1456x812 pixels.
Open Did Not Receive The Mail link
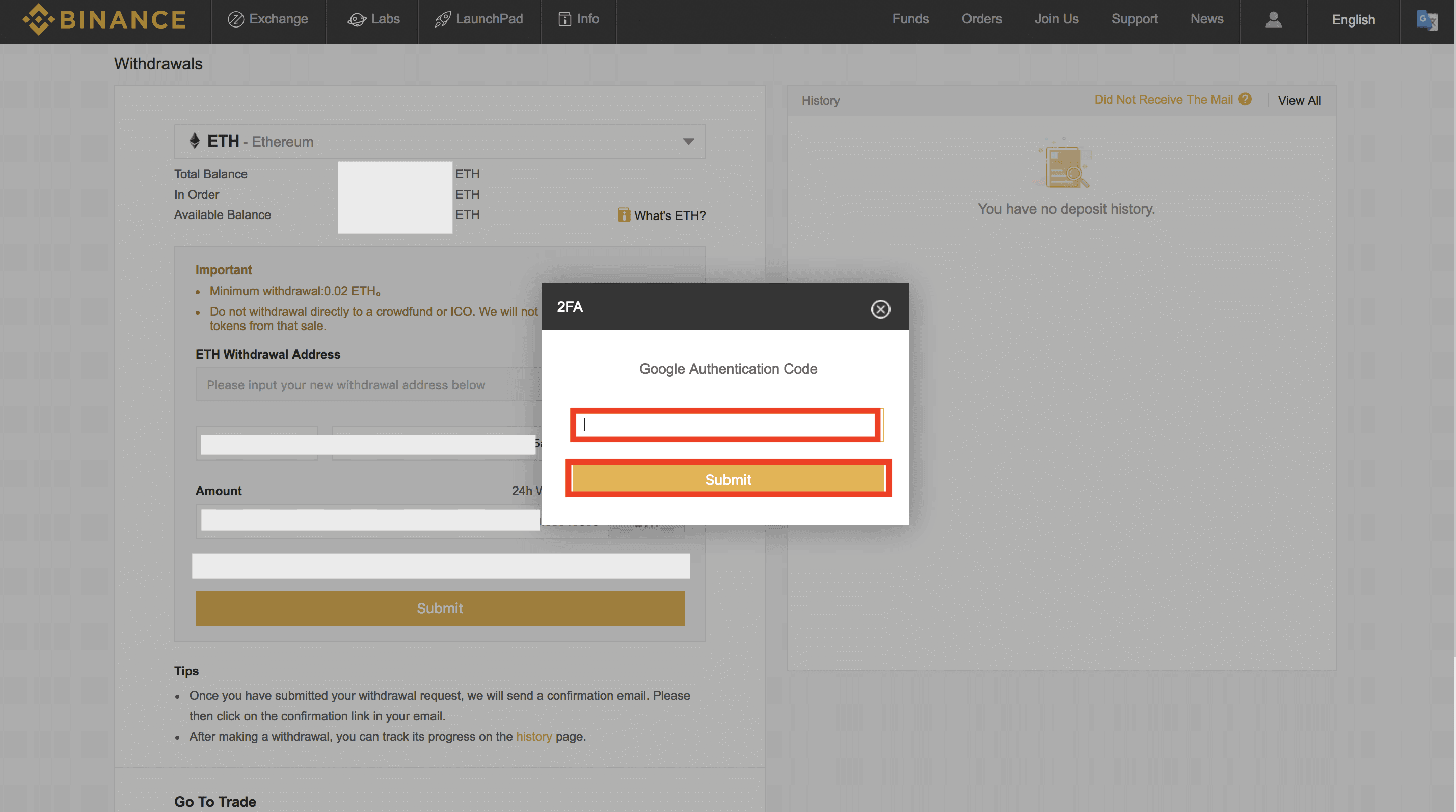(x=1163, y=99)
